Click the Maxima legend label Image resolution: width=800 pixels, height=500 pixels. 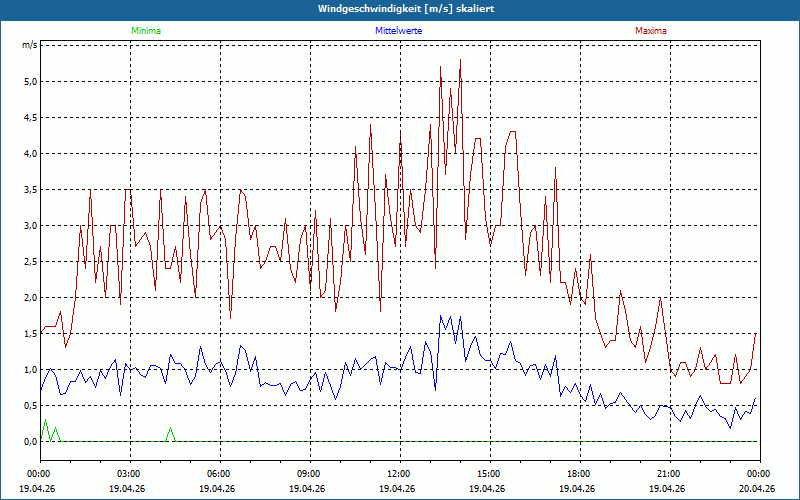coord(650,31)
